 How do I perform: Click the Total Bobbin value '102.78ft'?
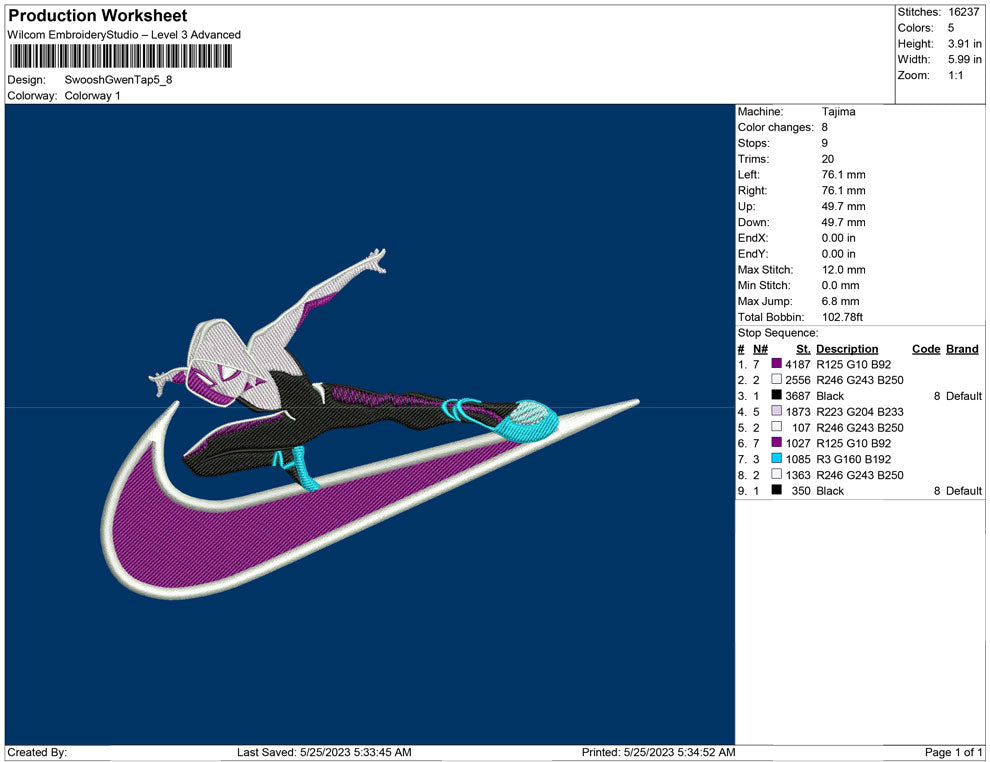pyautogui.click(x=842, y=317)
